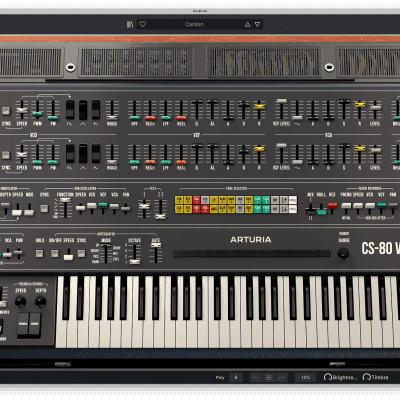Toggle the left Tremolo rocker switch

23,324
